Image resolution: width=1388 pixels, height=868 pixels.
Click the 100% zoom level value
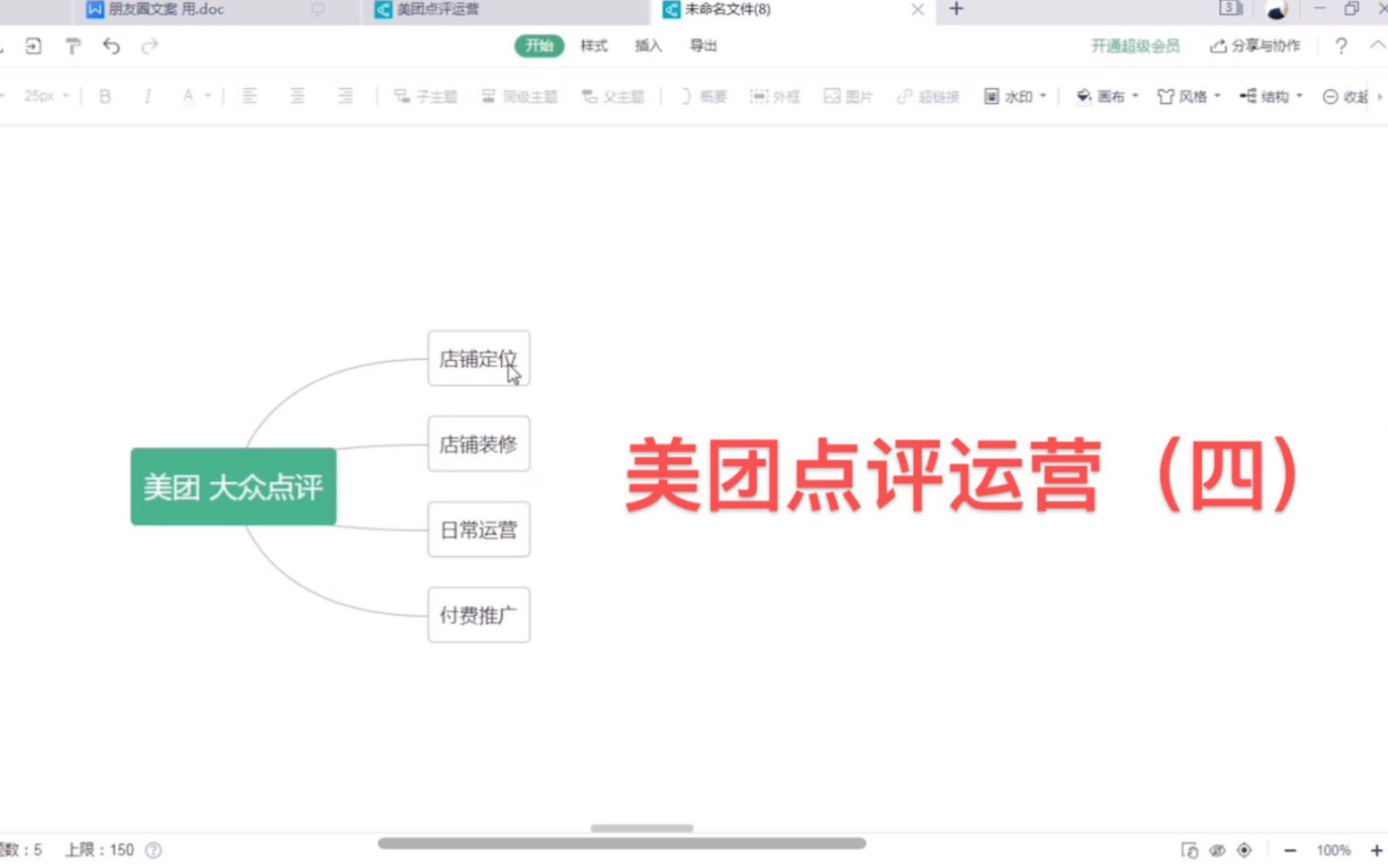(1333, 850)
